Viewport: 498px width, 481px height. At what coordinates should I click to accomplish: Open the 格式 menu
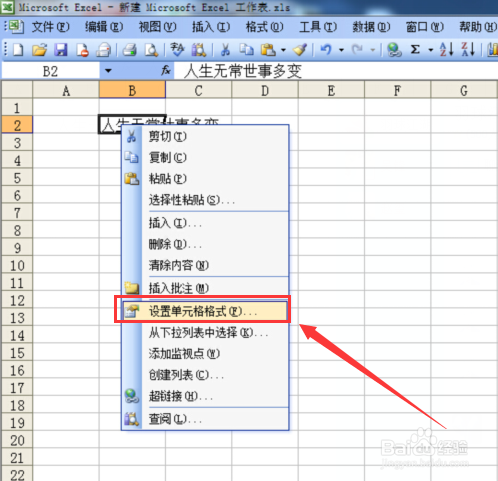(x=265, y=27)
